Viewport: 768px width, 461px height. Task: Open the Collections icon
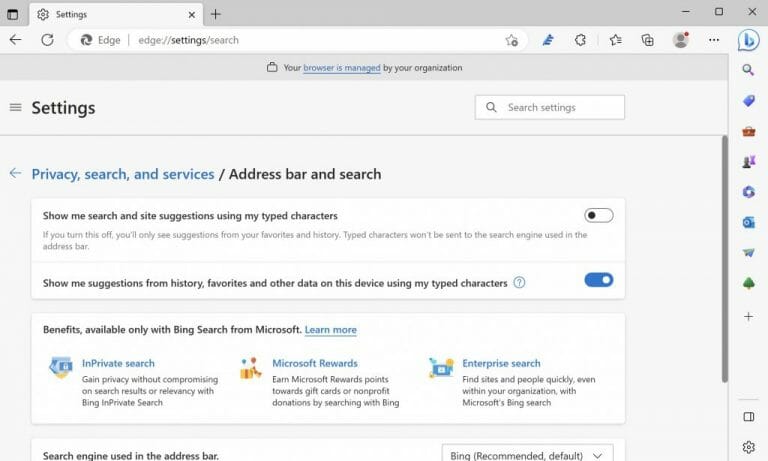pos(648,40)
